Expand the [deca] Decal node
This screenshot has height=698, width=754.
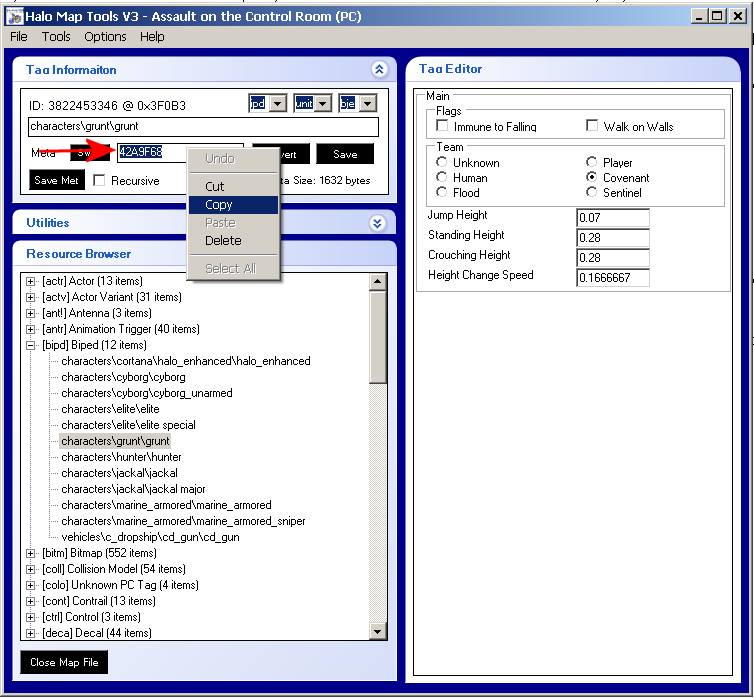click(x=30, y=634)
